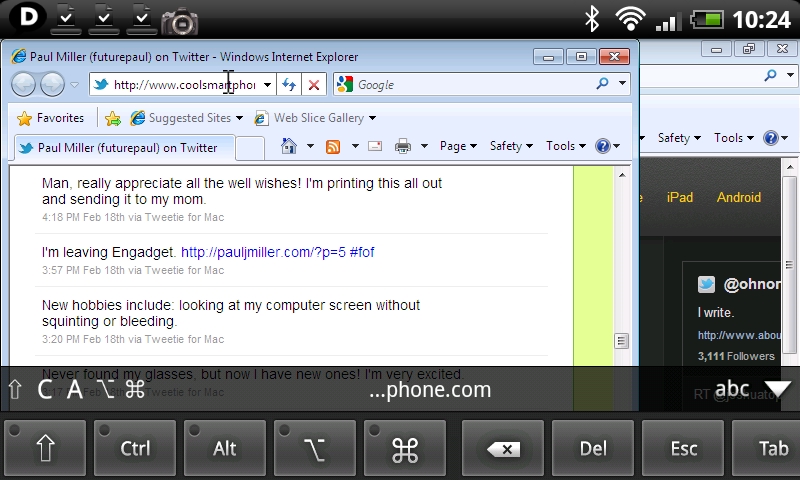Toggle the Shift arrow key
This screenshot has height=480, width=800.
tap(45, 448)
